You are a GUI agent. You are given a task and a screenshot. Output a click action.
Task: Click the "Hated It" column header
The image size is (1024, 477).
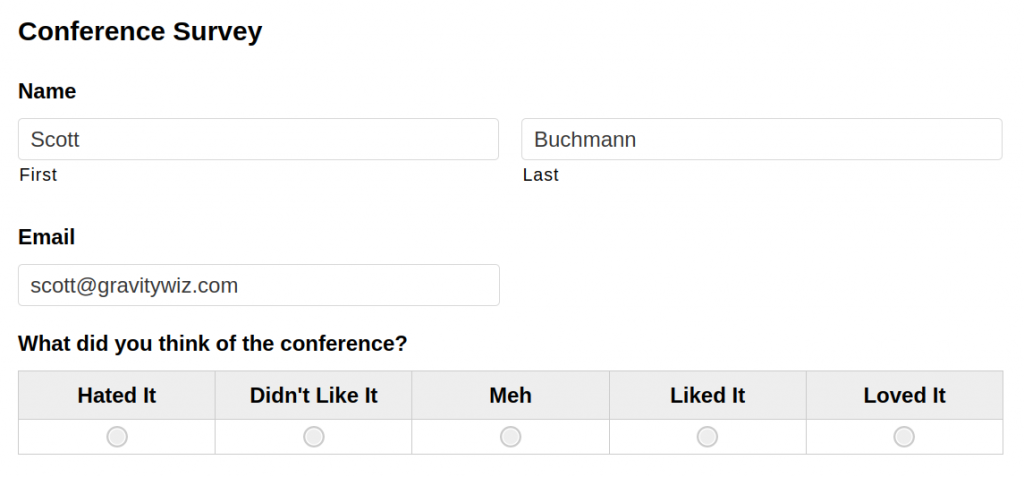point(117,396)
